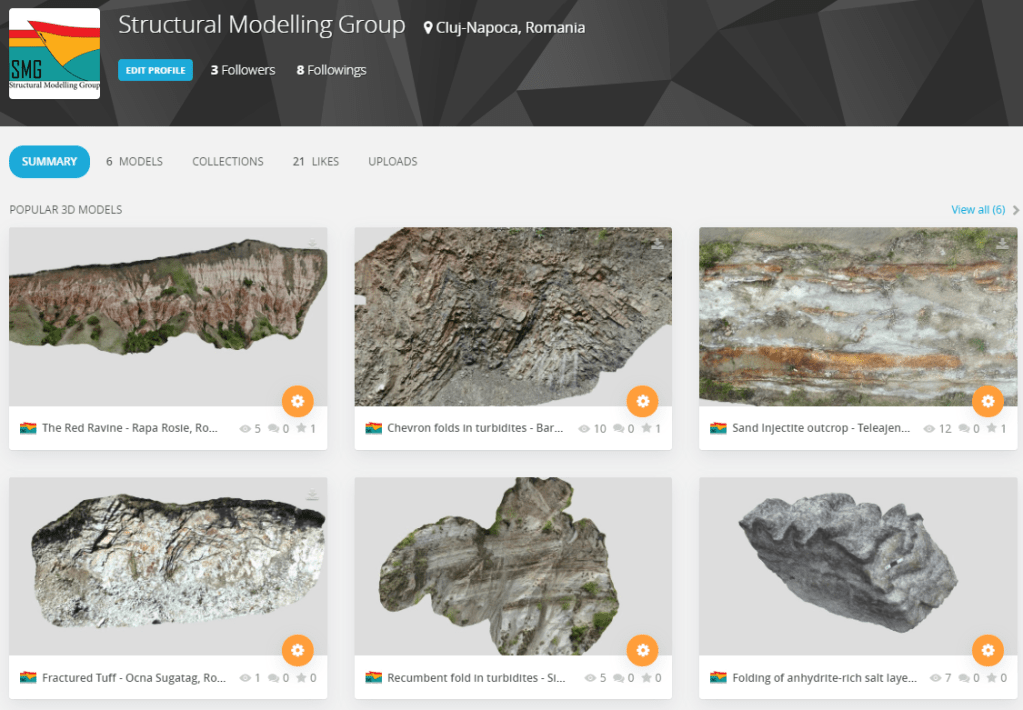The width and height of the screenshot is (1023, 710).
Task: Click the Structural Modelling Group profile logo
Action: coord(54,53)
